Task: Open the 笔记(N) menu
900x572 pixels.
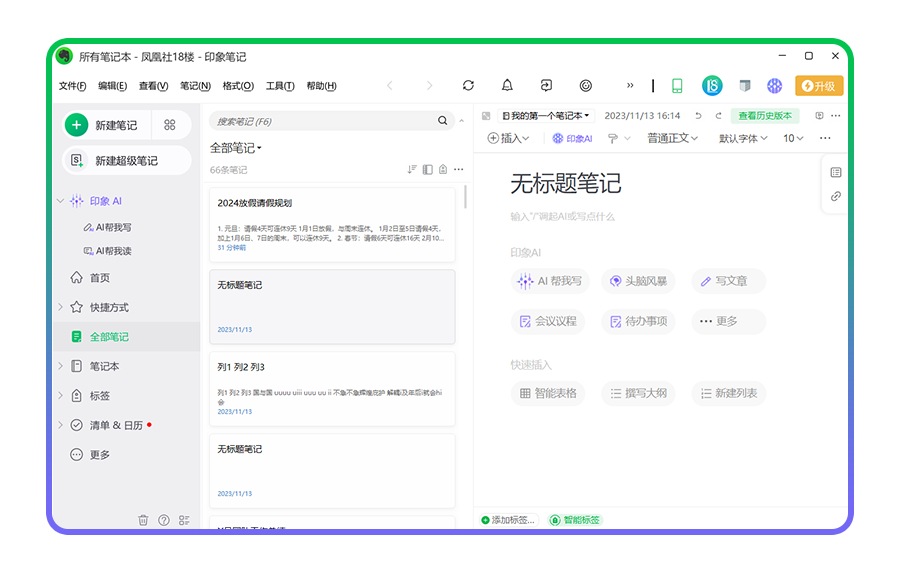Action: click(x=195, y=85)
